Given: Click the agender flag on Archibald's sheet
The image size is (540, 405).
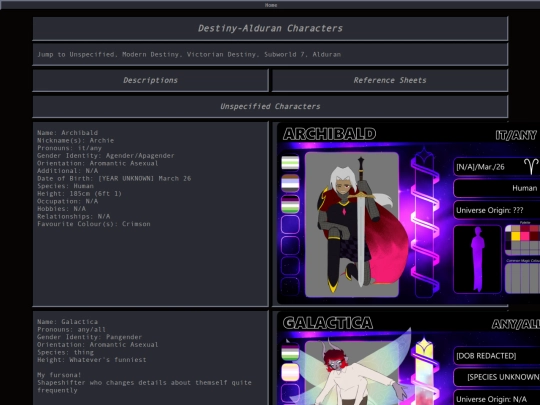Looking at the screenshot, I should tap(290, 163).
